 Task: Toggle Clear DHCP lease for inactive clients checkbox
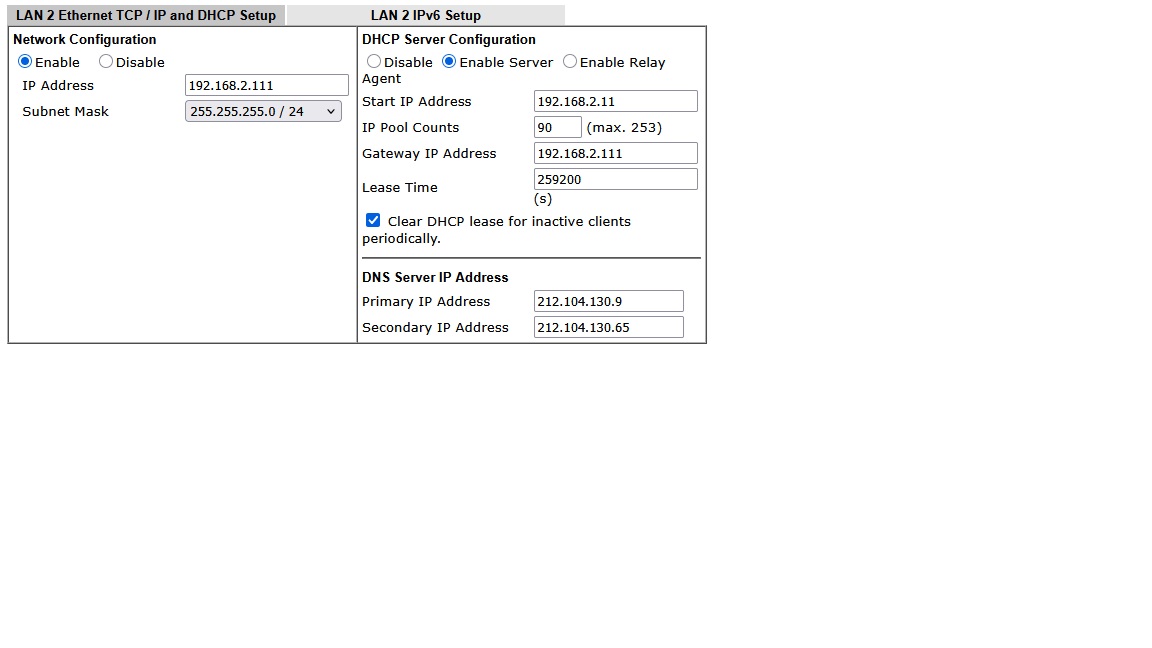click(373, 221)
